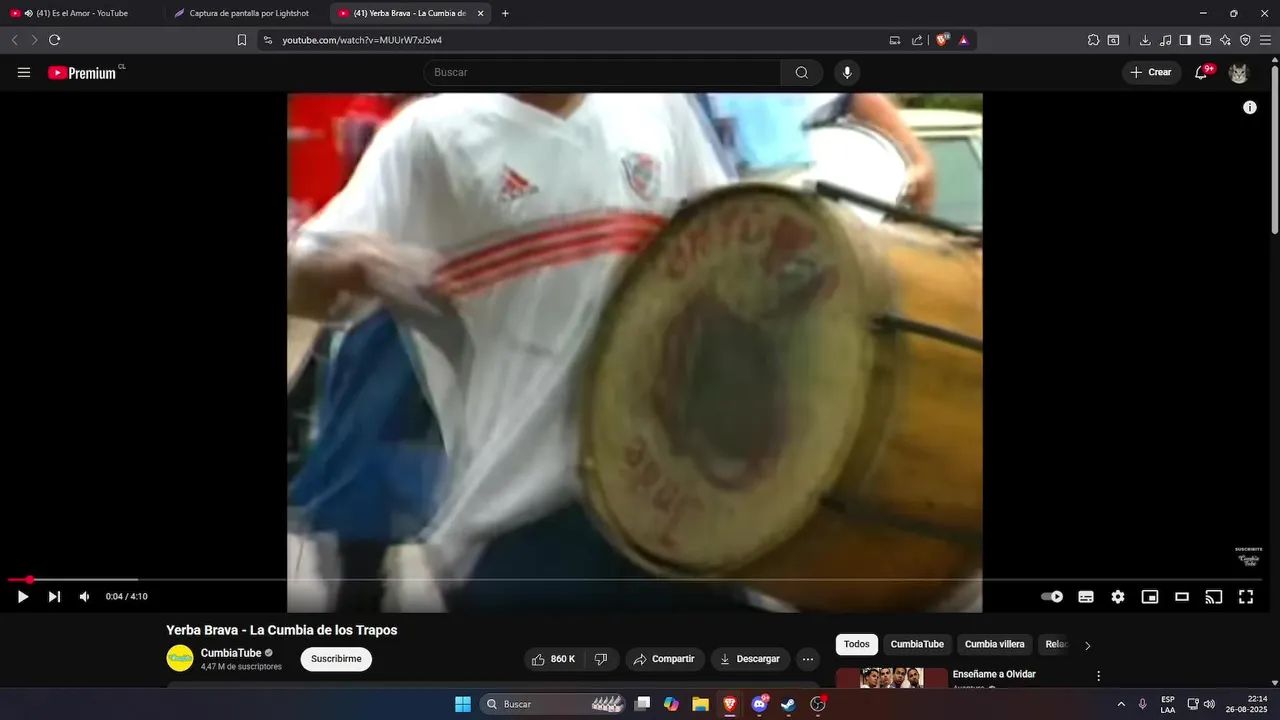Open Enseñame a Olvidar video thumbnail

(x=892, y=678)
